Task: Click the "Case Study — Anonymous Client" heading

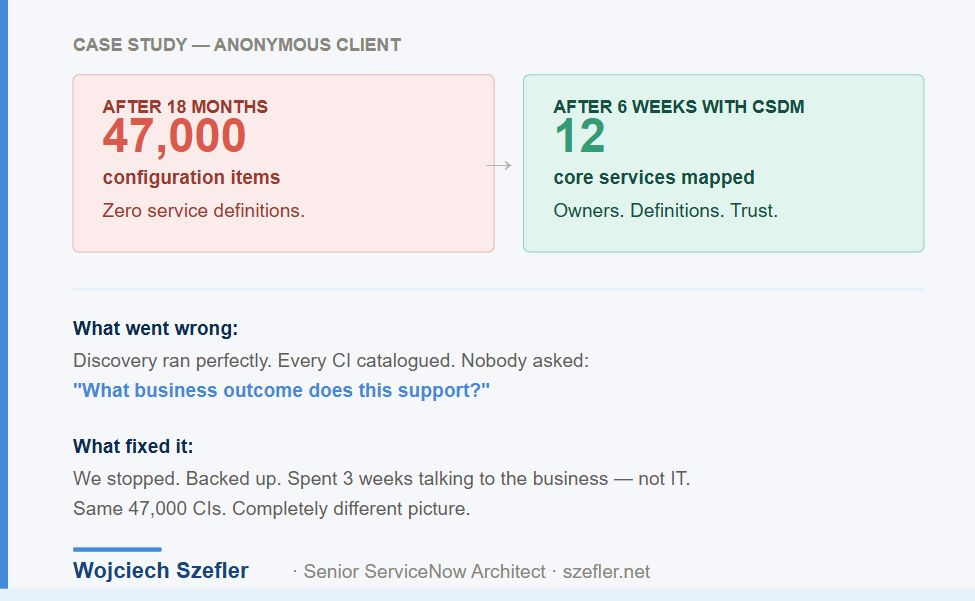Action: click(237, 45)
